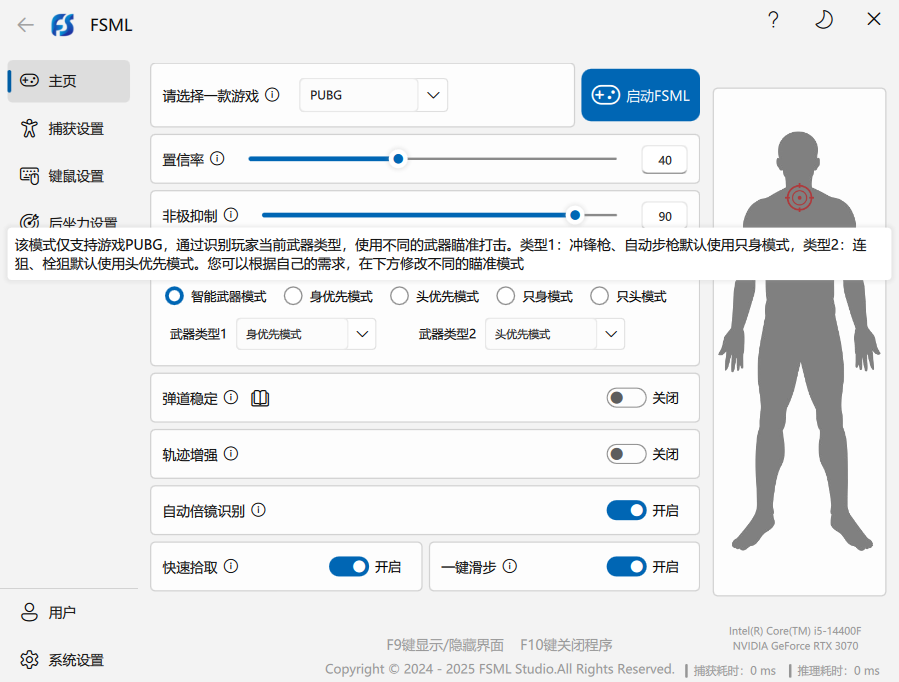Expand the 武器类型1 dropdown

[x=361, y=334]
